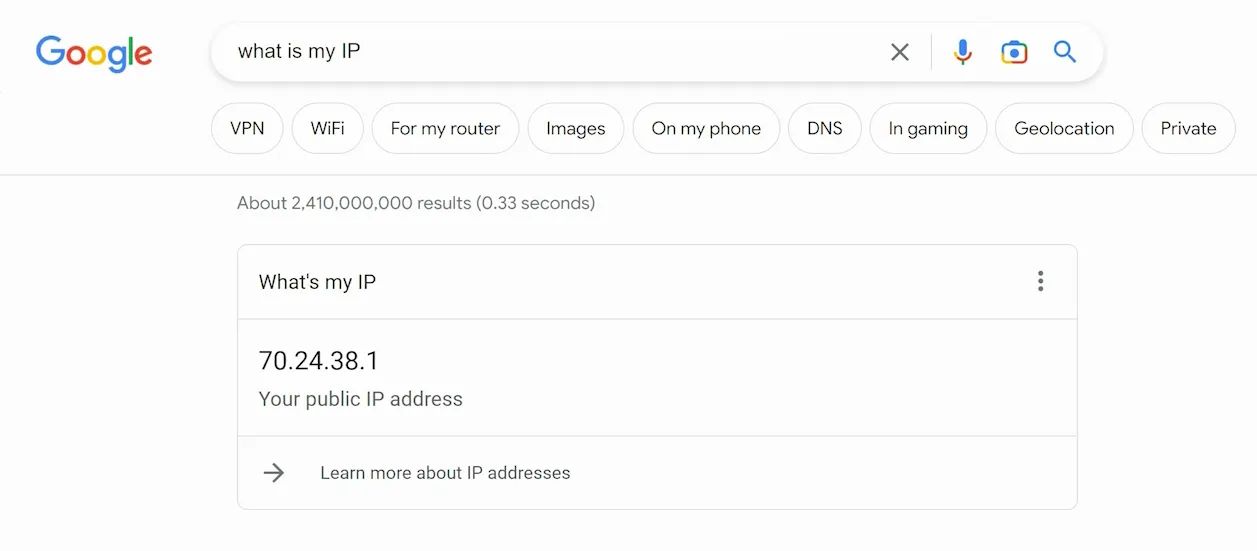1257x551 pixels.
Task: Select the DNS filter chip
Action: [825, 128]
